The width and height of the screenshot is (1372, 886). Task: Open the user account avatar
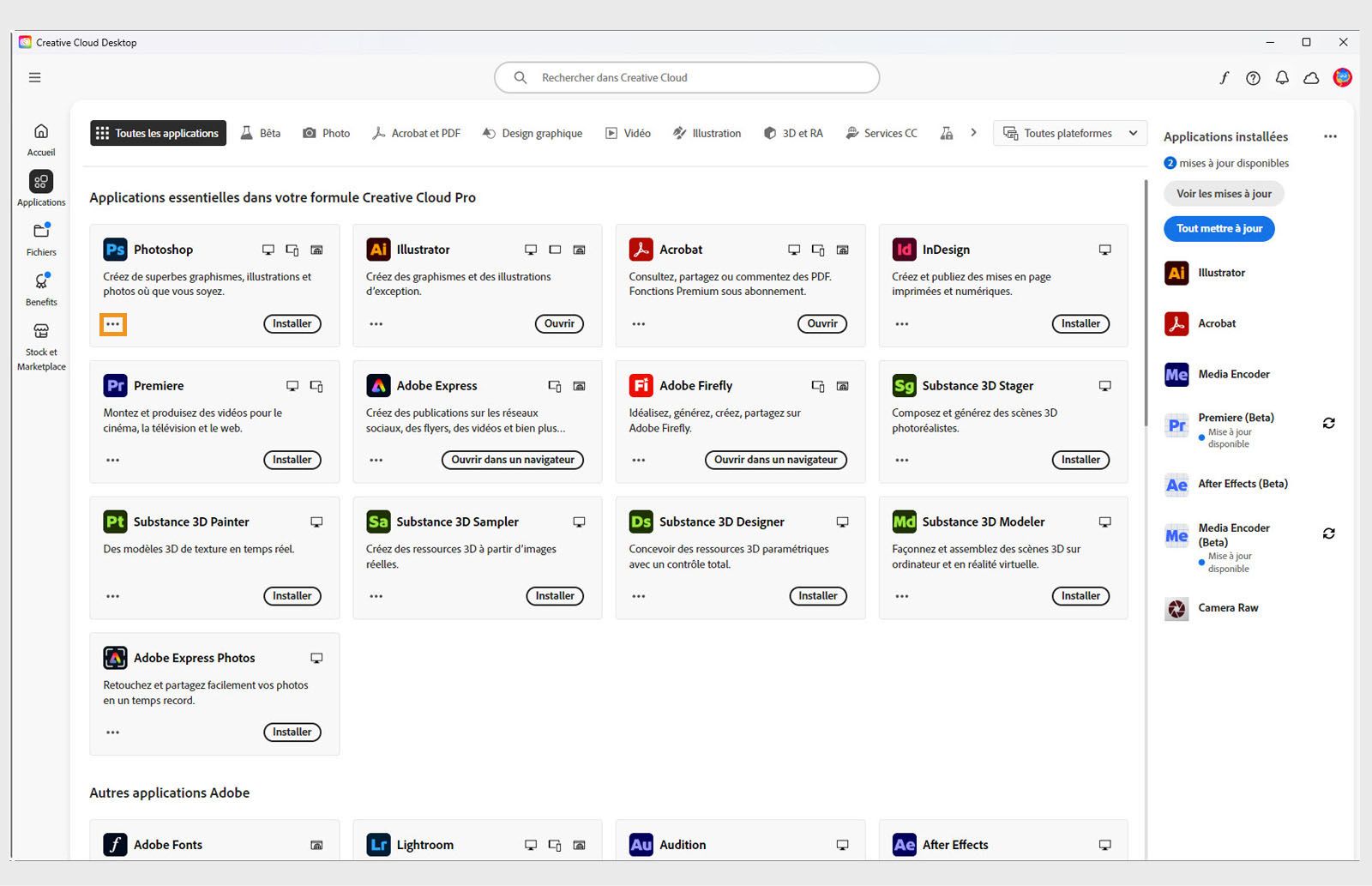coord(1342,78)
